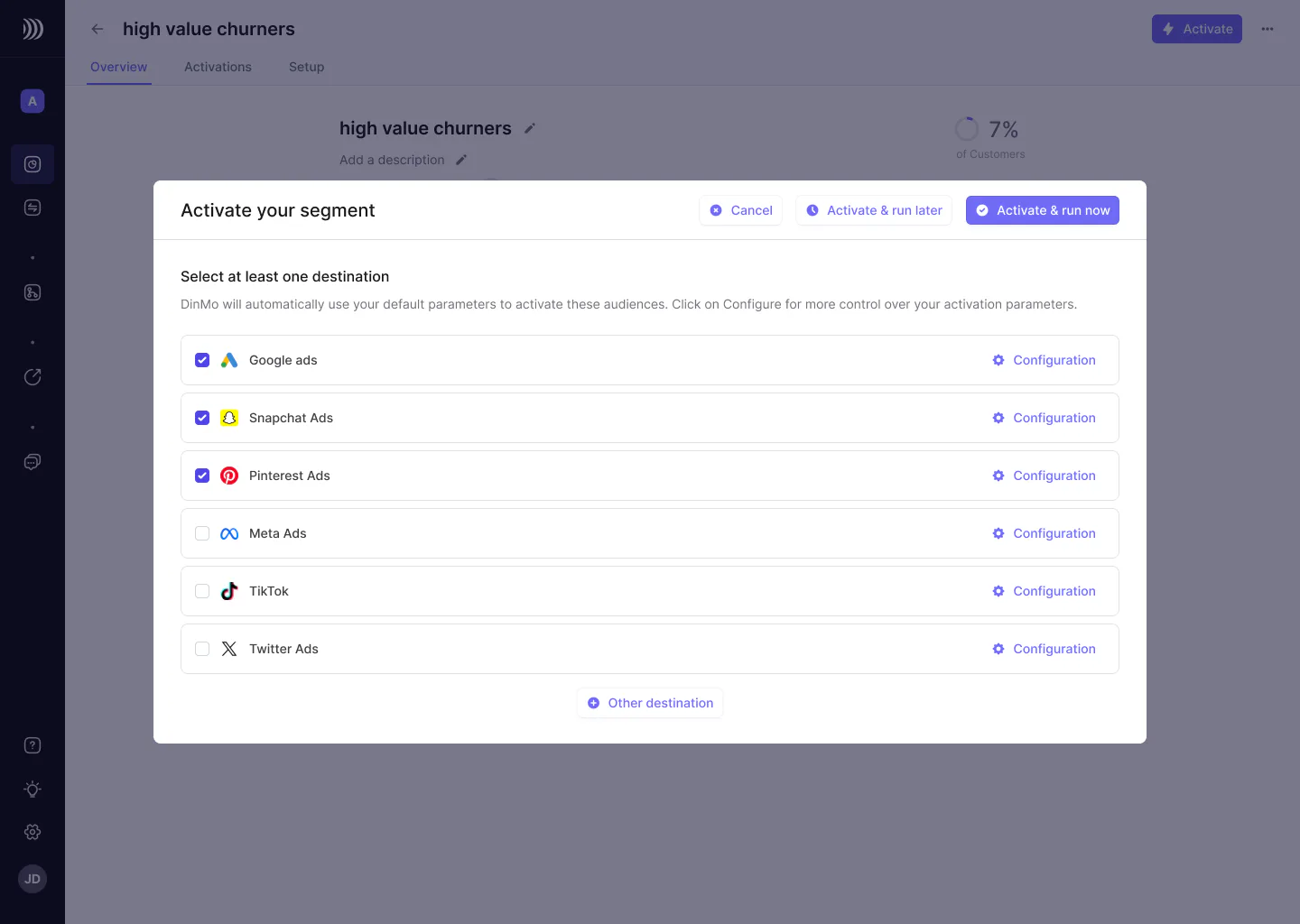1300x924 pixels.
Task: Click Activate & run later
Action: point(874,210)
